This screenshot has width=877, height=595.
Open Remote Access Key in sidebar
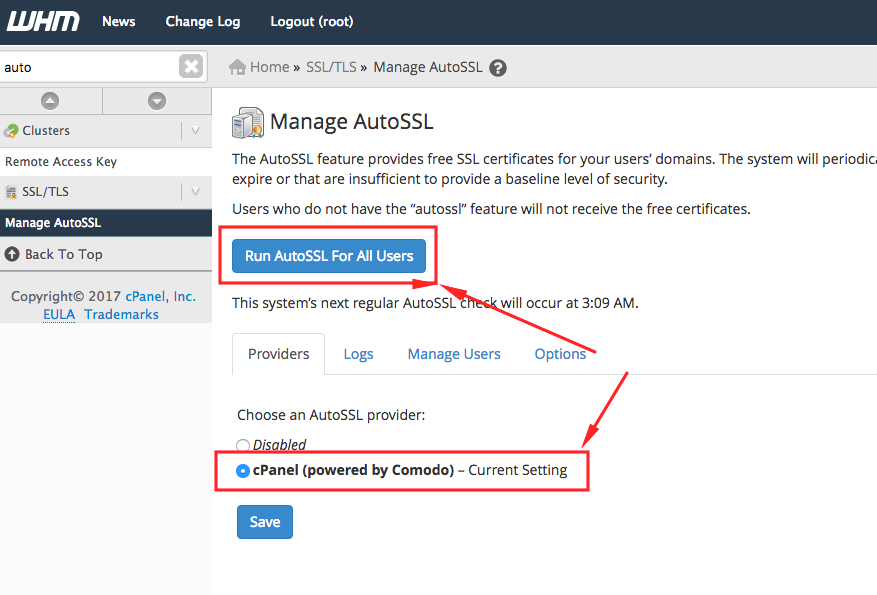tap(61, 162)
